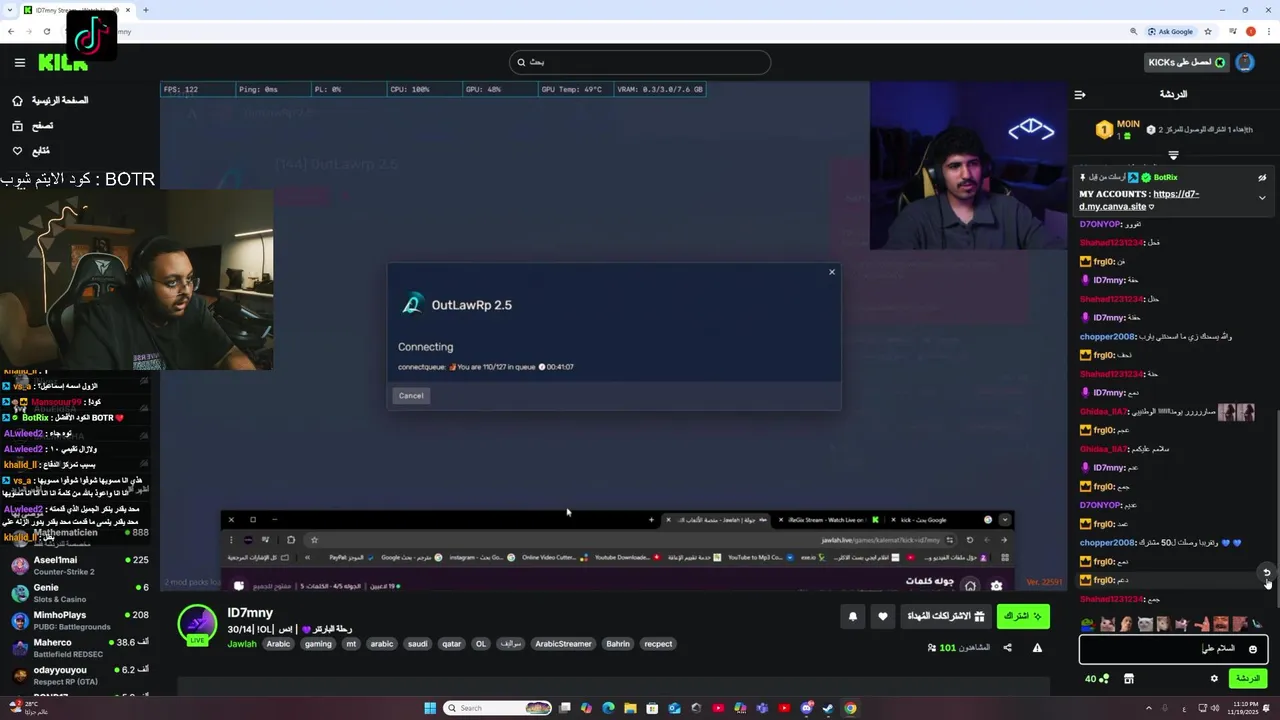
Task: Select the 'qatar' tag
Action: tap(452, 644)
